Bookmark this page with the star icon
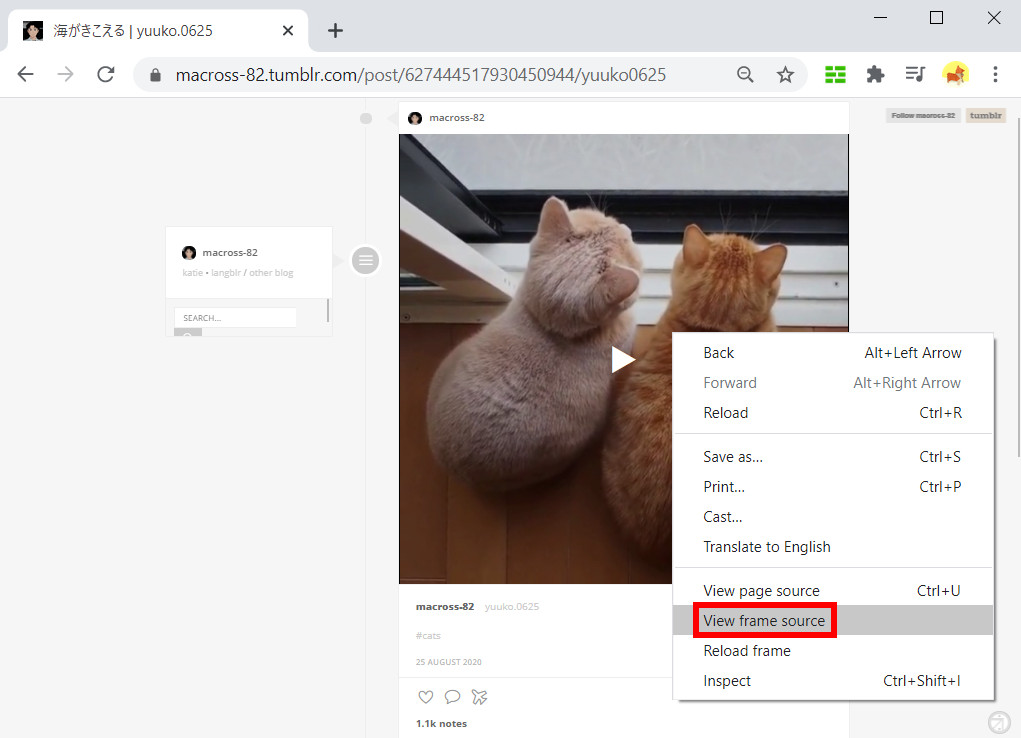Viewport: 1021px width, 738px height. 785,75
